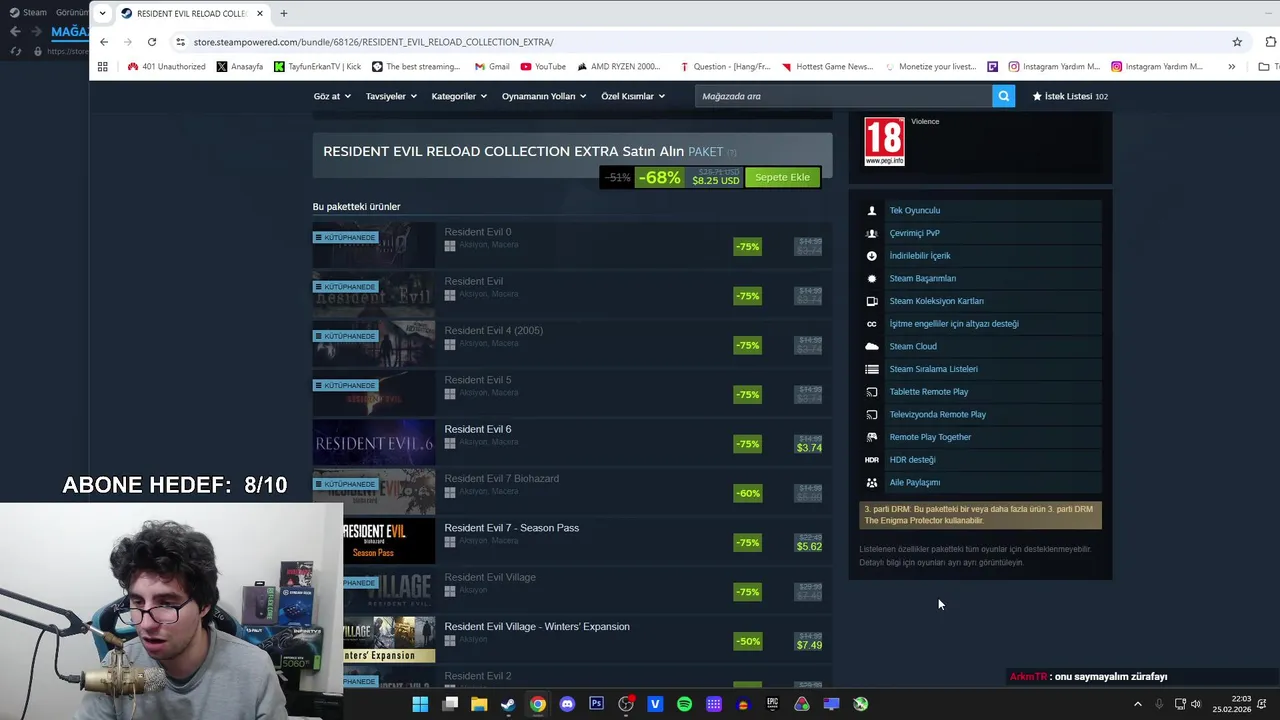
Task: Open the Hottest Game News bookmark
Action: pos(828,67)
